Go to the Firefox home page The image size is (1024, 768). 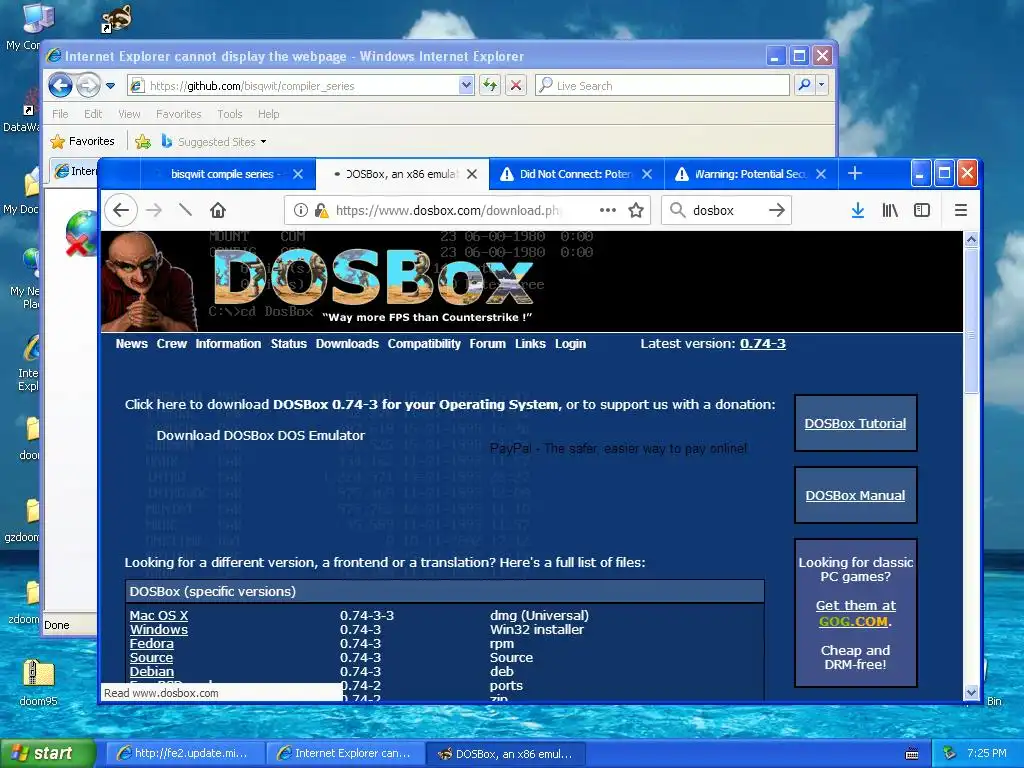click(x=218, y=210)
